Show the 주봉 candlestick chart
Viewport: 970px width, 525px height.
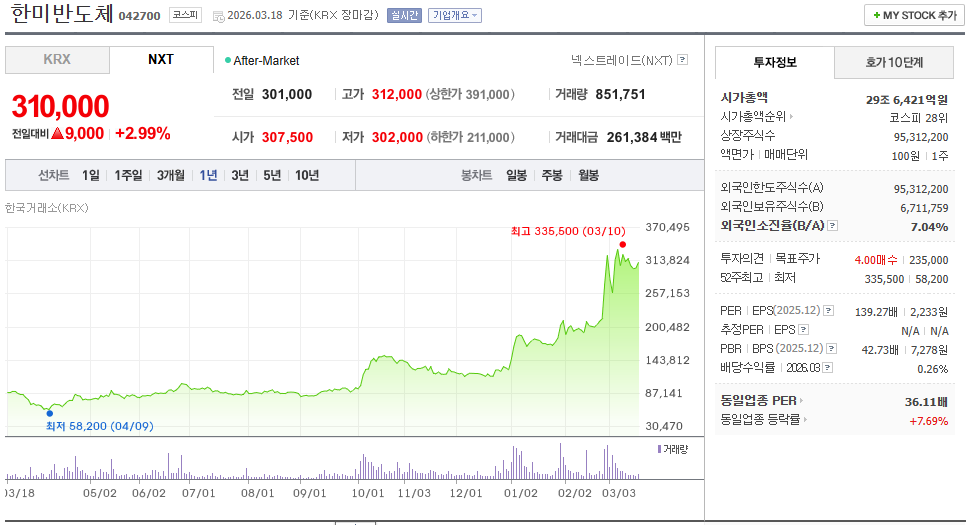click(x=552, y=176)
